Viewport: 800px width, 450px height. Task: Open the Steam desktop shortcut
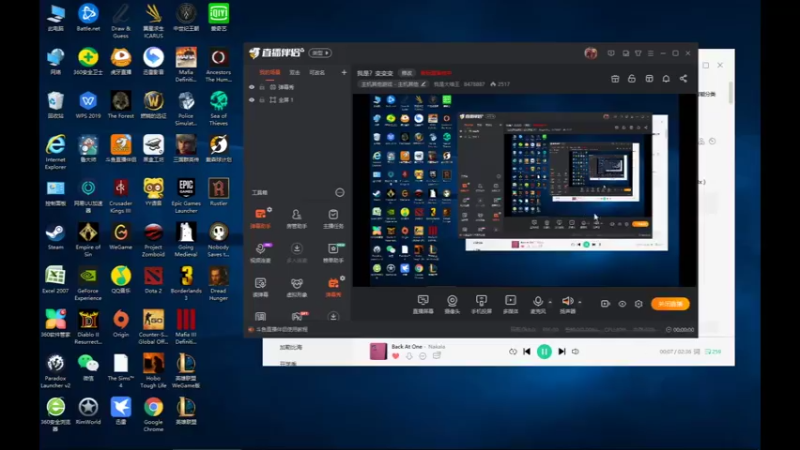point(56,237)
